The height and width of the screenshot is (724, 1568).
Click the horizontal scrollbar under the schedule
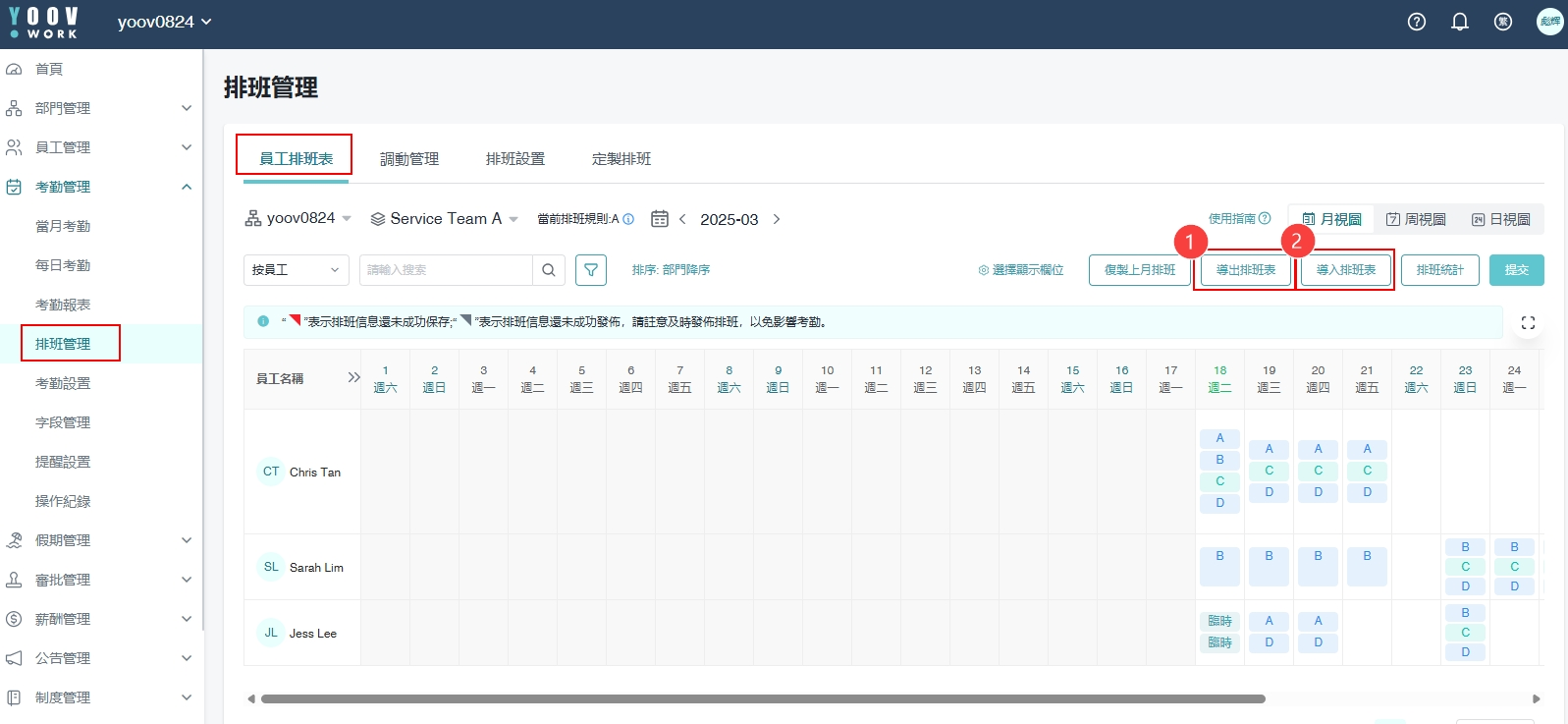click(x=762, y=699)
